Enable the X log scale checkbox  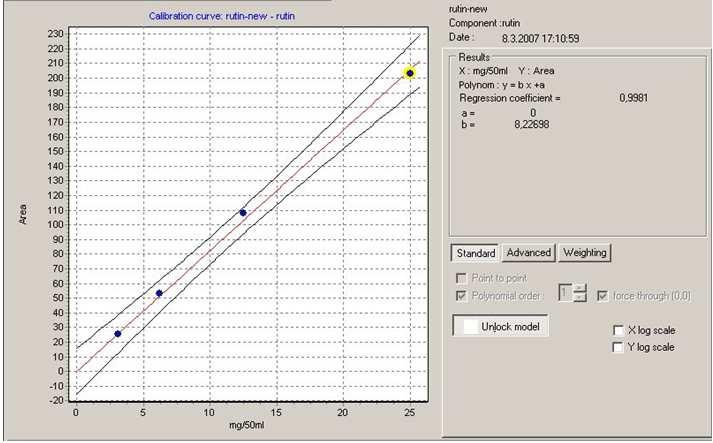point(618,330)
